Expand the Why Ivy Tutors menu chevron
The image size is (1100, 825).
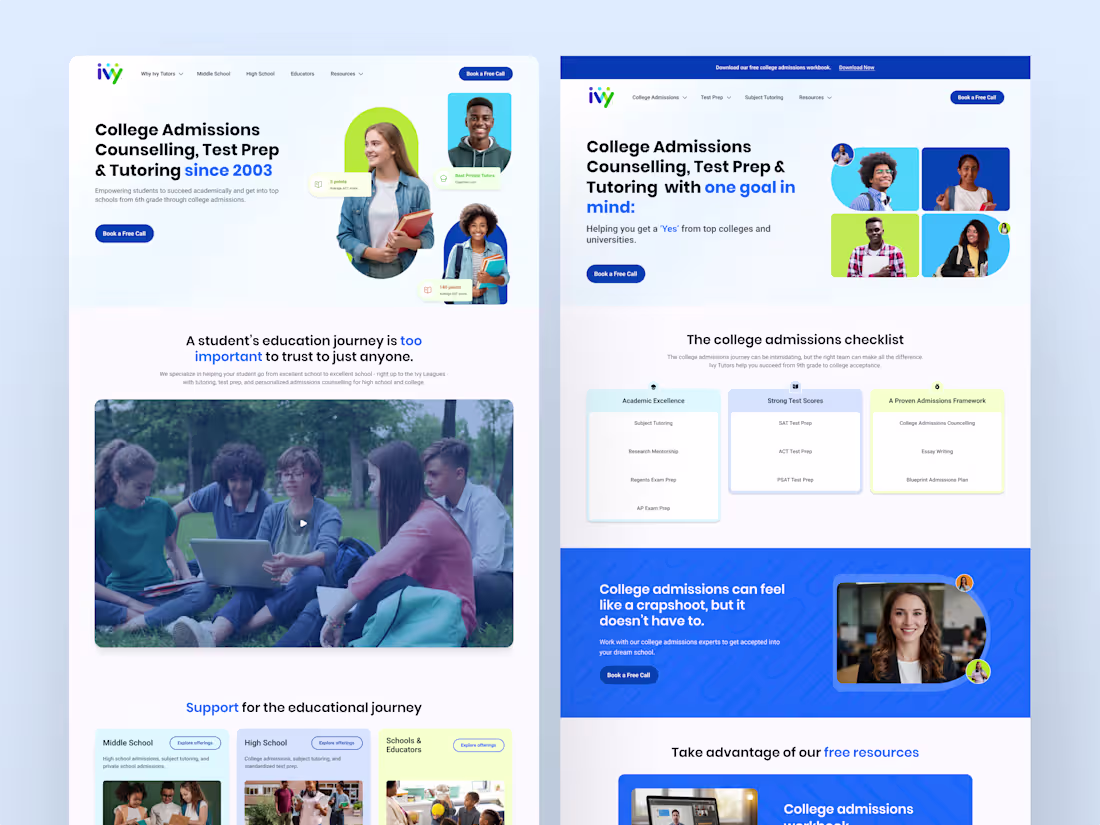181,74
